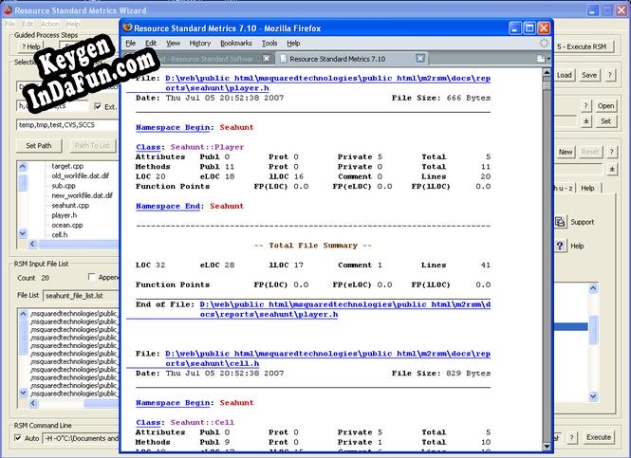Select old_workfile.dat.dif in the file tree

80,175
